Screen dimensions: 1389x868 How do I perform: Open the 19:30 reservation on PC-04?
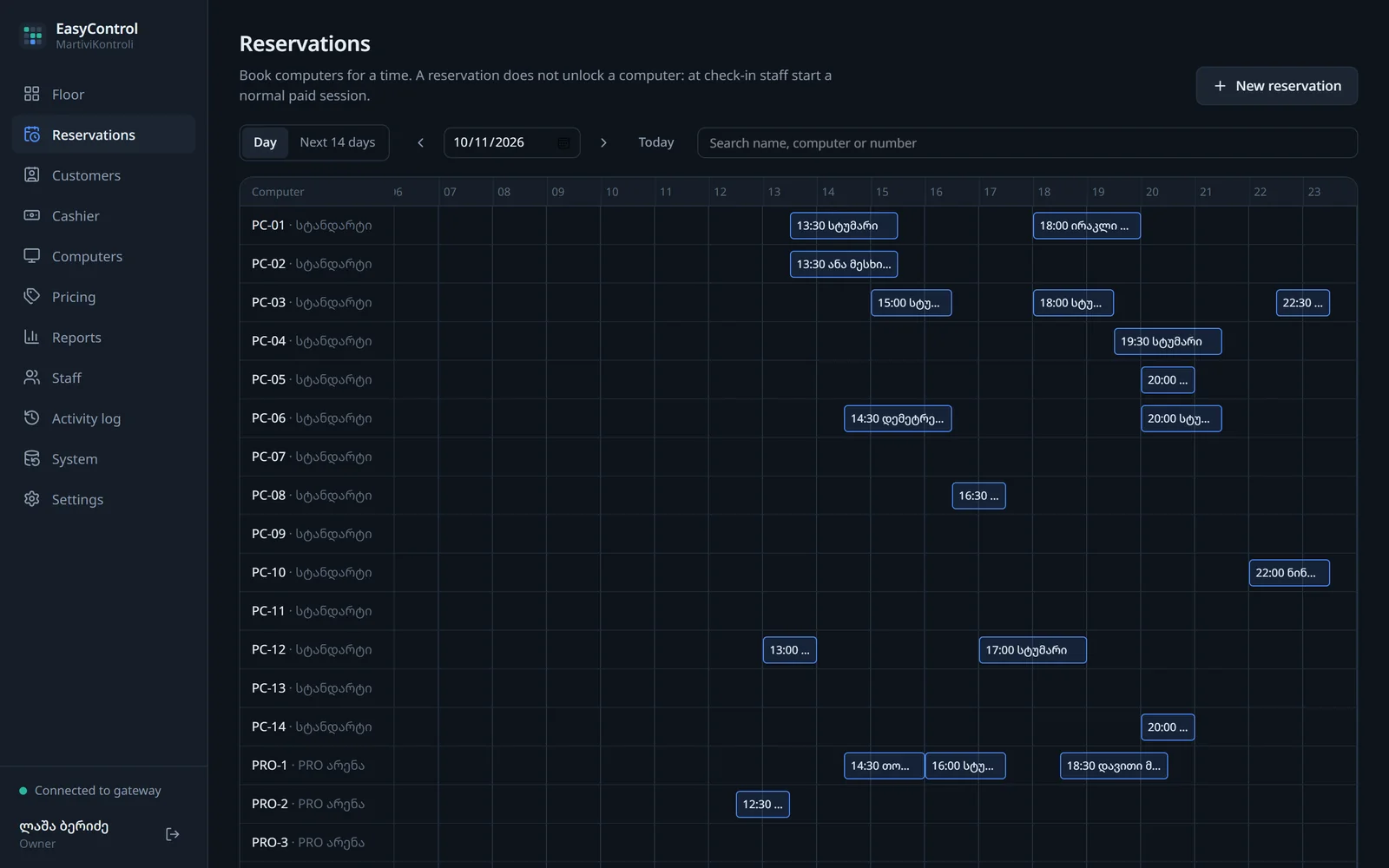(x=1168, y=341)
